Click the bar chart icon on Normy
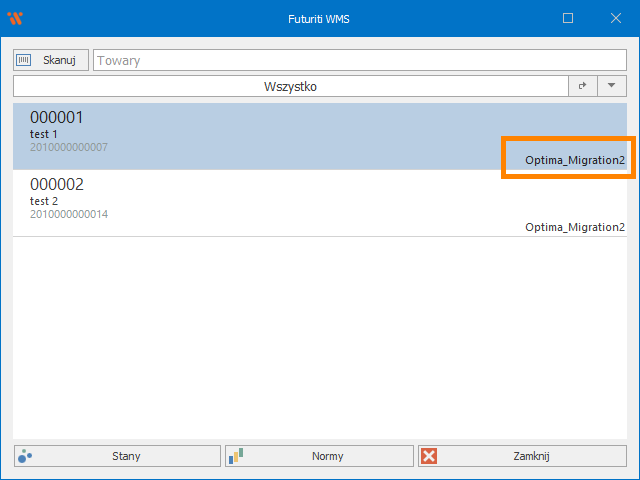 (x=236, y=456)
